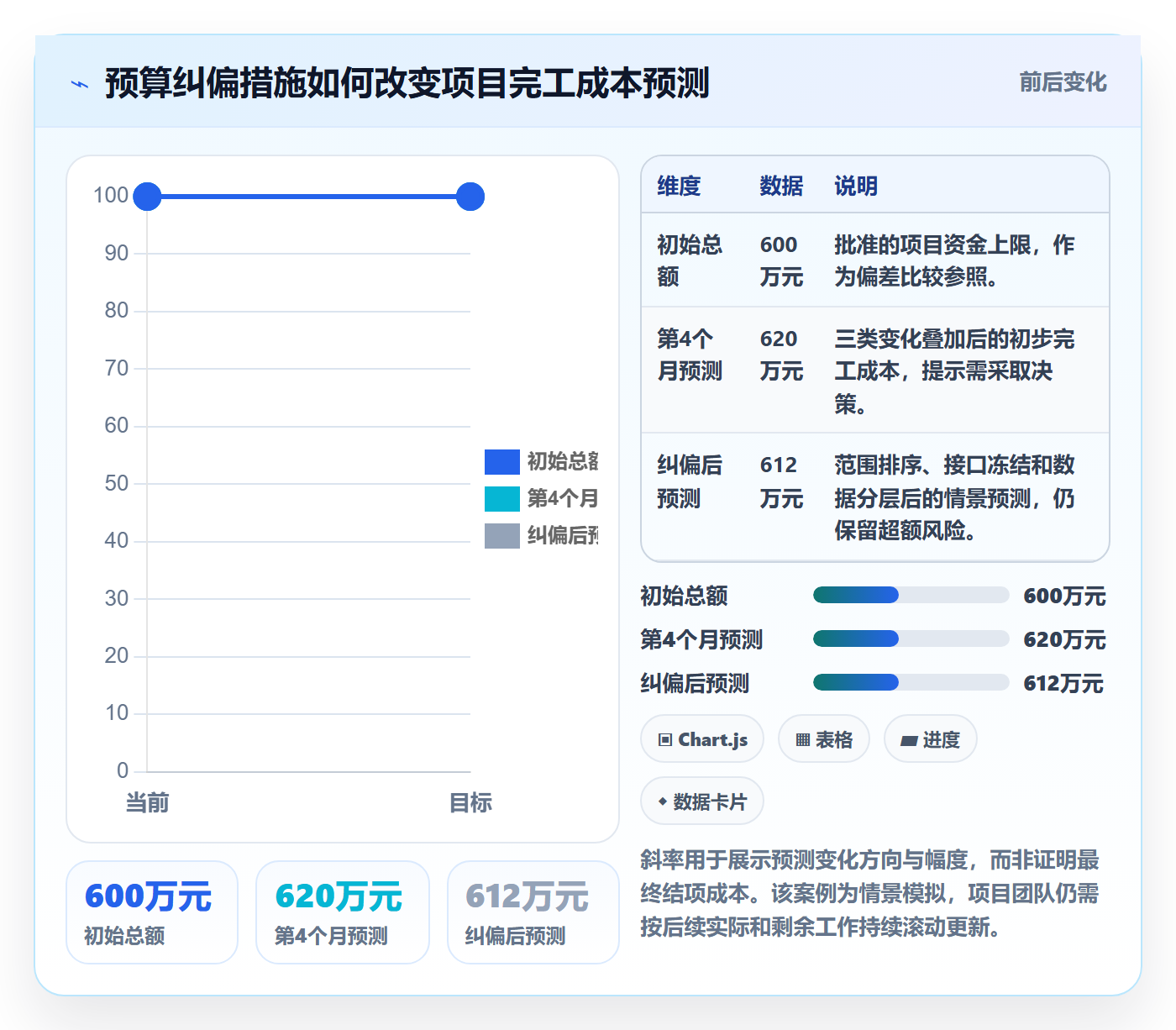Click the 范围排序、接口冻结 description text
This screenshot has width=1176, height=1030.
954,497
